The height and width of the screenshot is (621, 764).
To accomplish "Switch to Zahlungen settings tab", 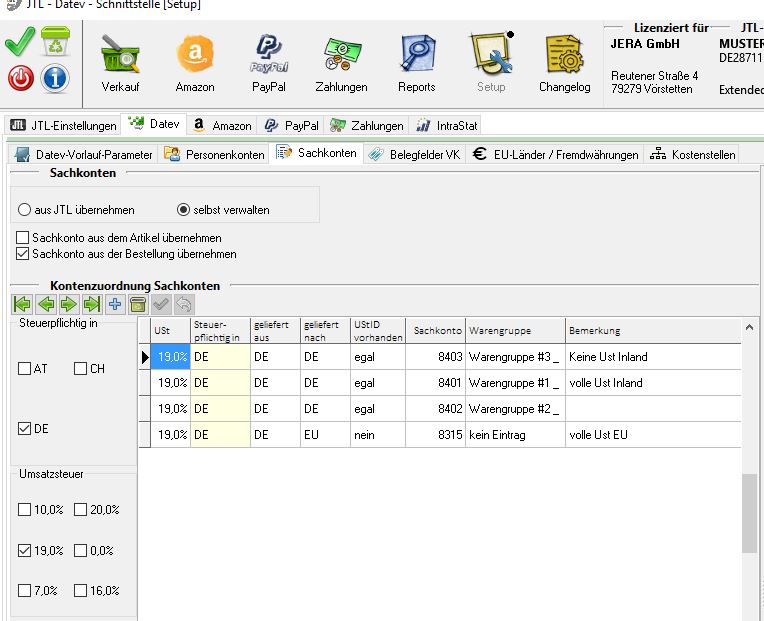I will pyautogui.click(x=367, y=126).
